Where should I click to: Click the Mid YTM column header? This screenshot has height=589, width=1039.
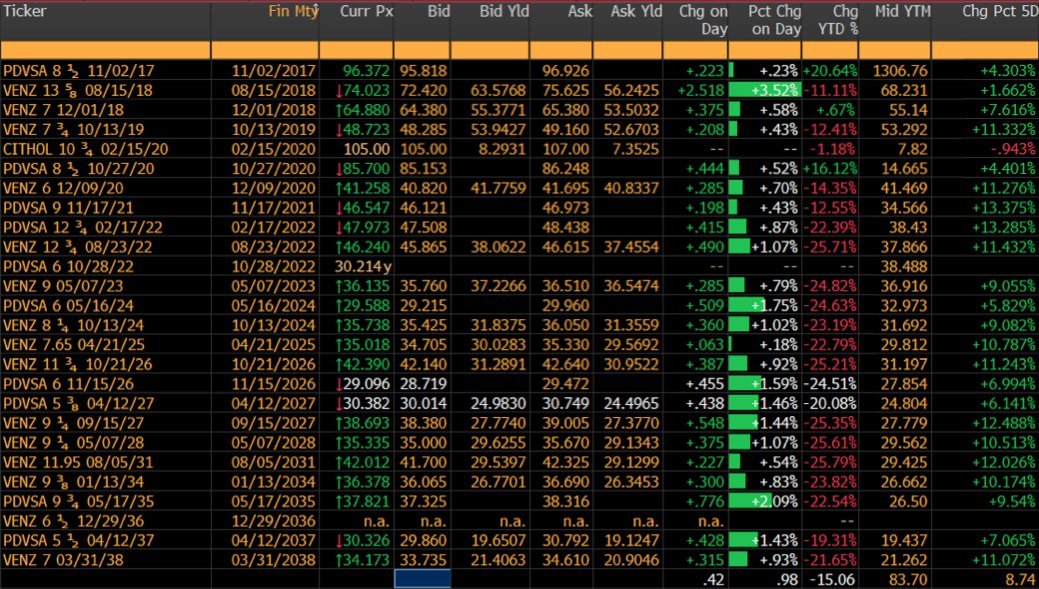902,11
